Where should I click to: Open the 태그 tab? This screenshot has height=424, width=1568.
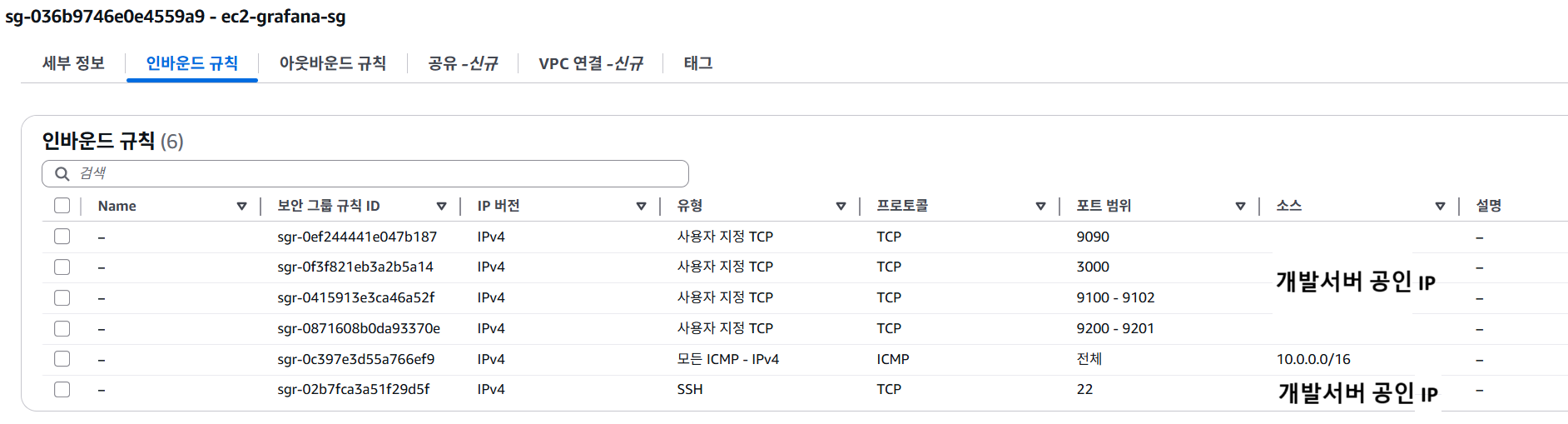(697, 63)
